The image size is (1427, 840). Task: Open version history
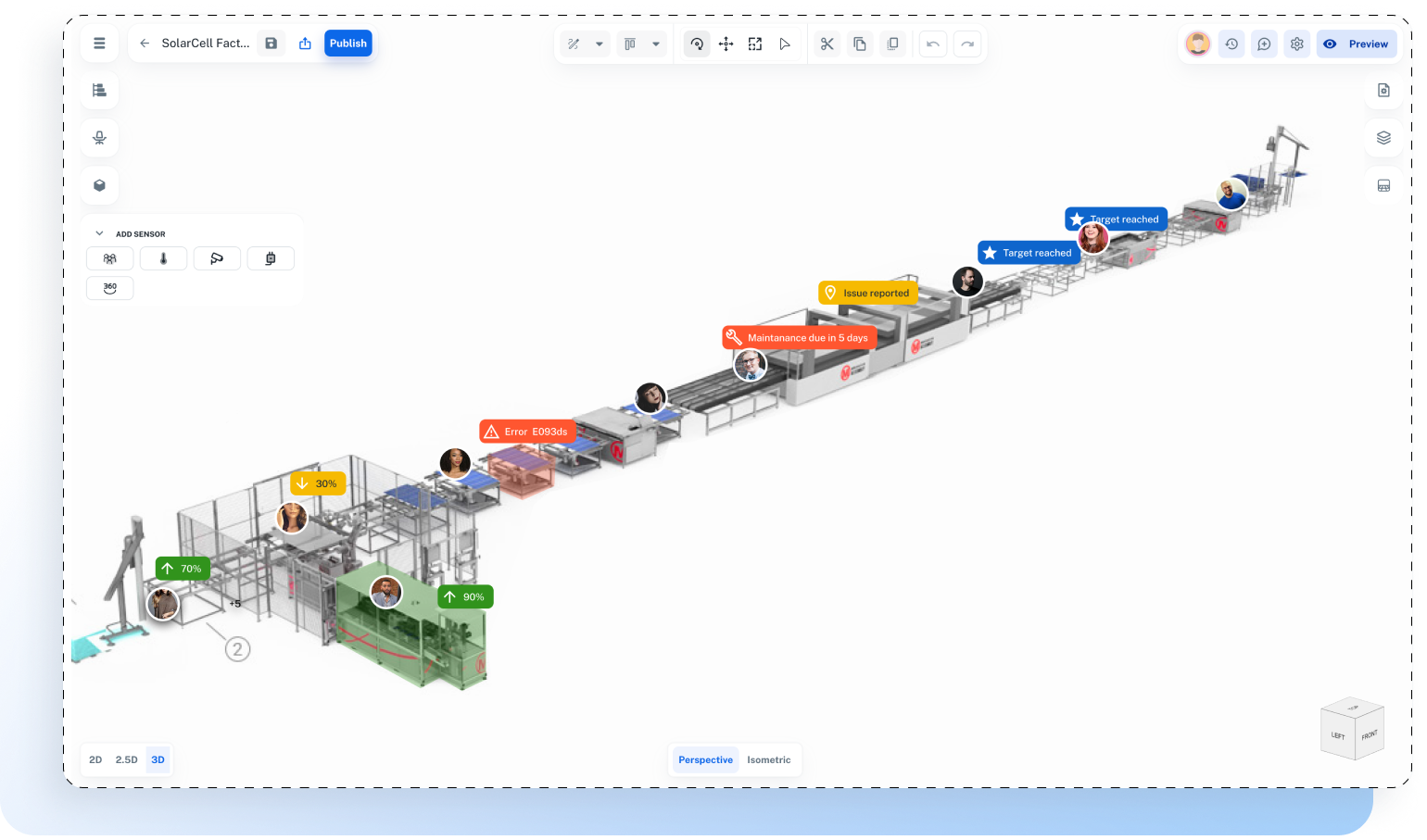pos(1231,44)
